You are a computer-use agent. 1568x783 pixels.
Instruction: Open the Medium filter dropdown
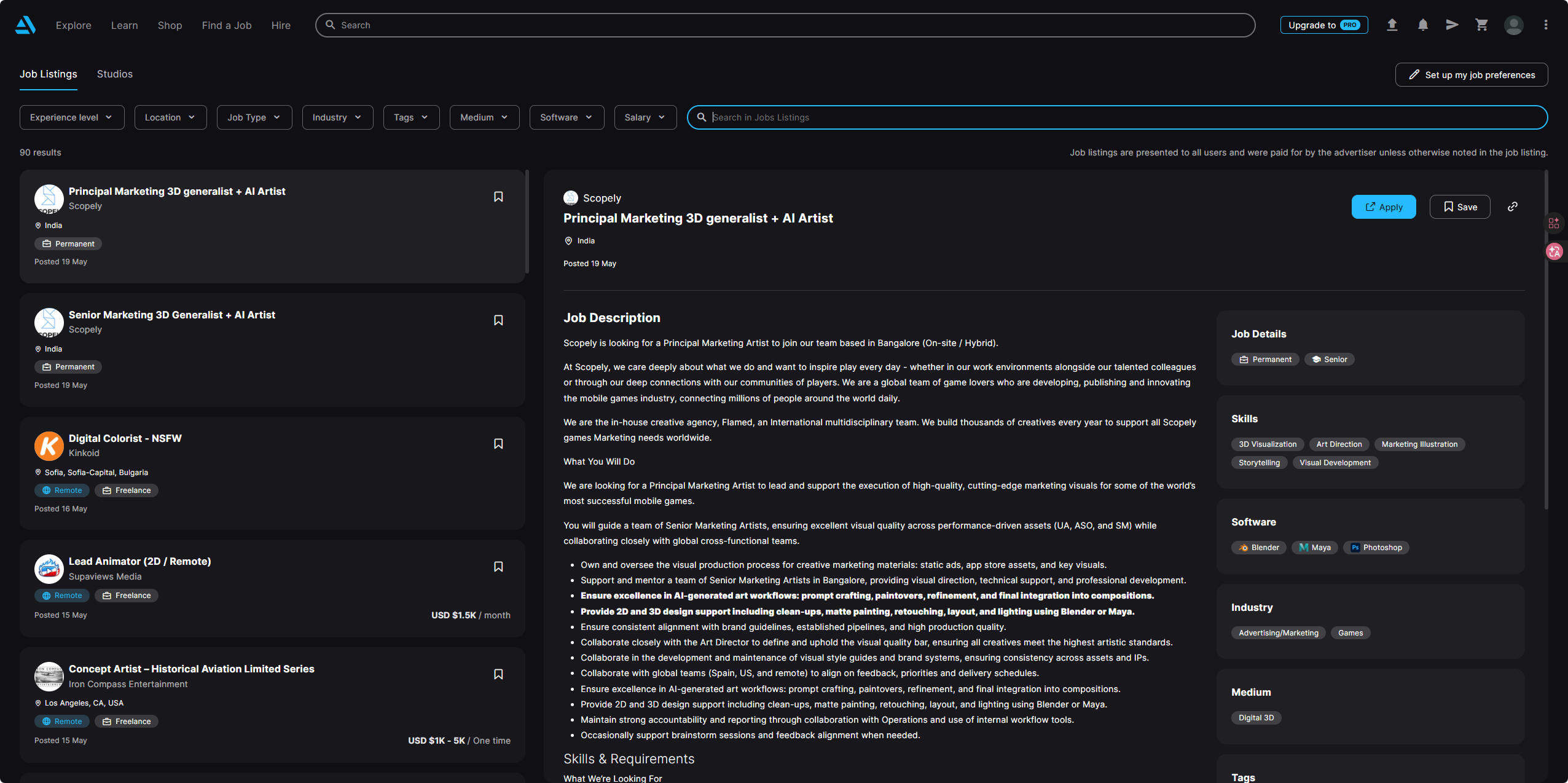click(485, 117)
